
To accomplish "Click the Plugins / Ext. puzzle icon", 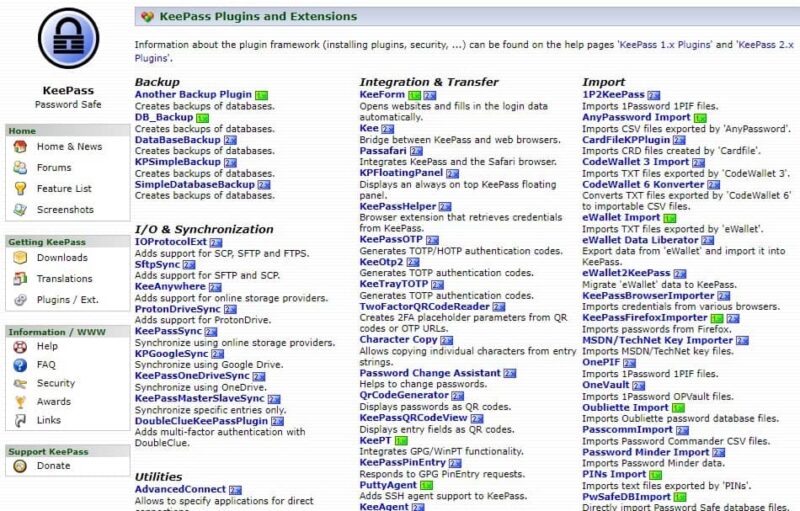I will 20,300.
